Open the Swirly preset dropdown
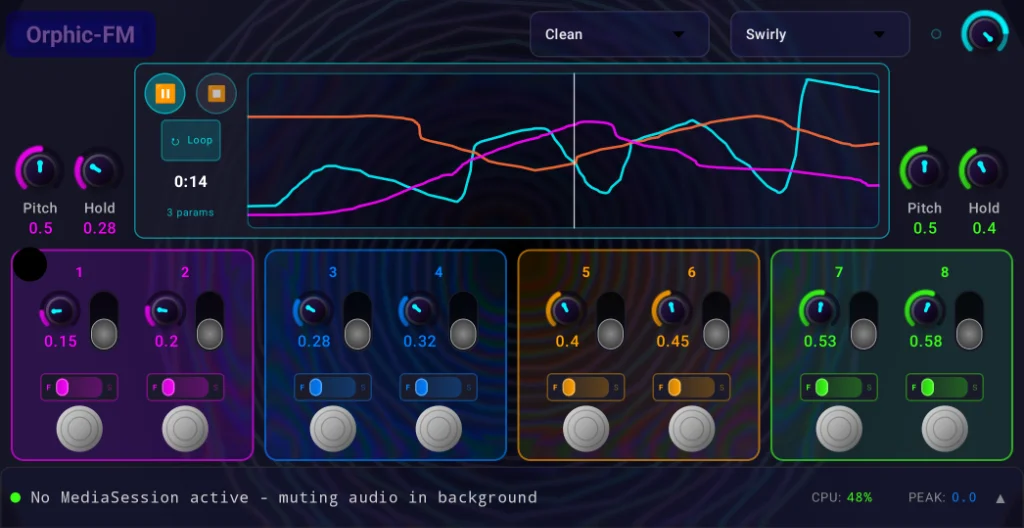This screenshot has height=528, width=1024. [820, 34]
